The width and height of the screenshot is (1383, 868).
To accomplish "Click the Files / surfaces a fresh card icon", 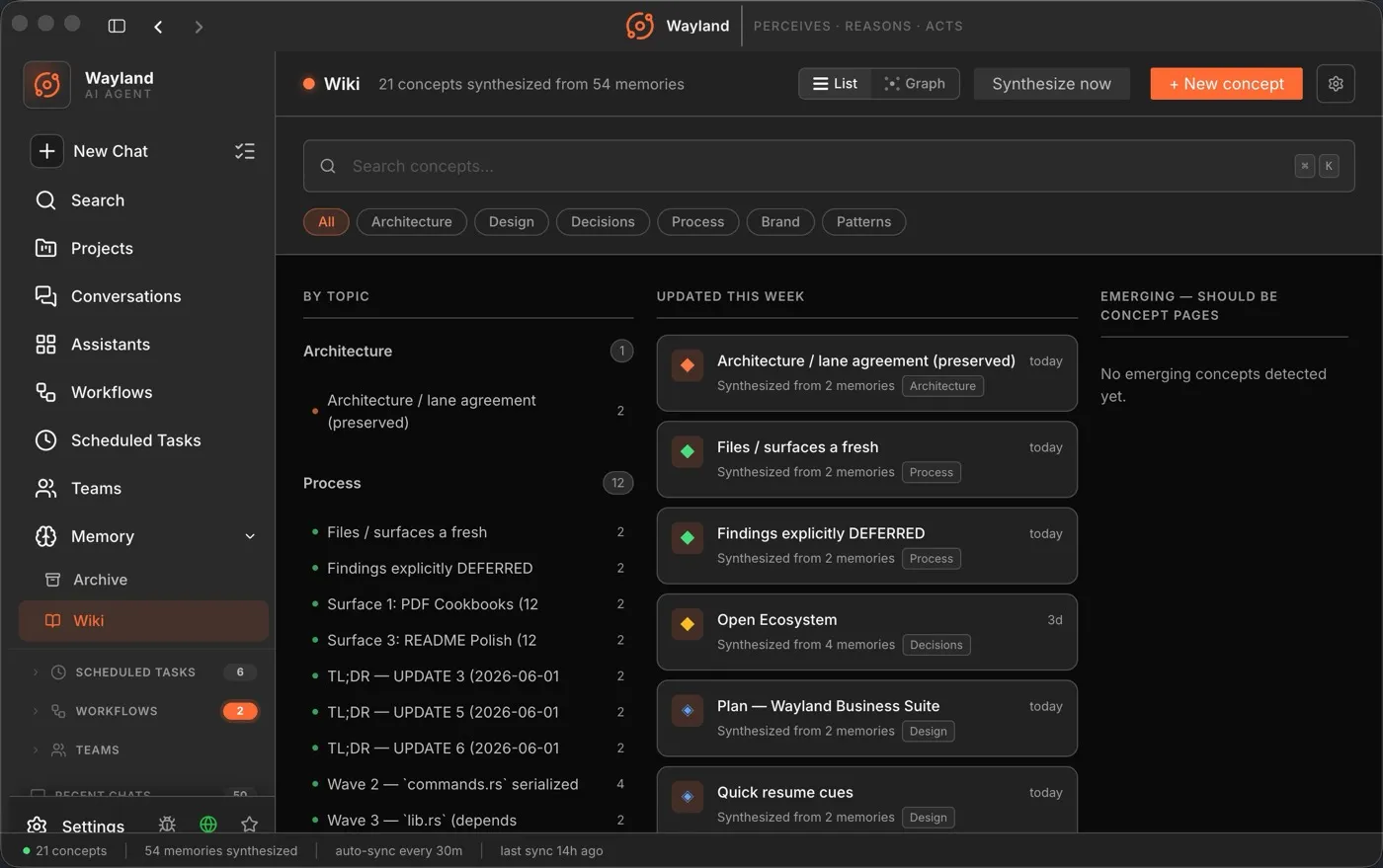I will coord(688,451).
